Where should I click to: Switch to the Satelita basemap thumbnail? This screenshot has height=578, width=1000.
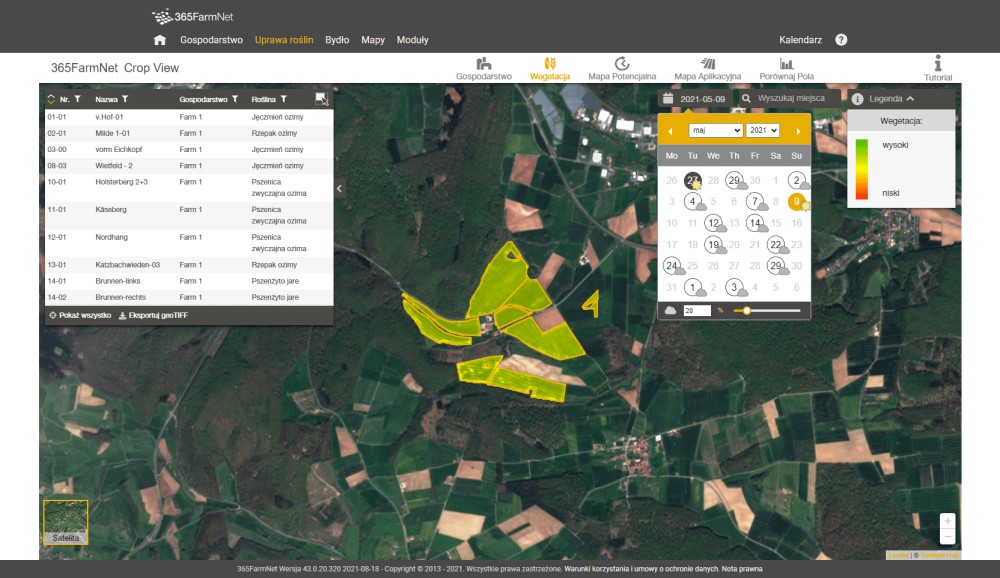pos(66,522)
